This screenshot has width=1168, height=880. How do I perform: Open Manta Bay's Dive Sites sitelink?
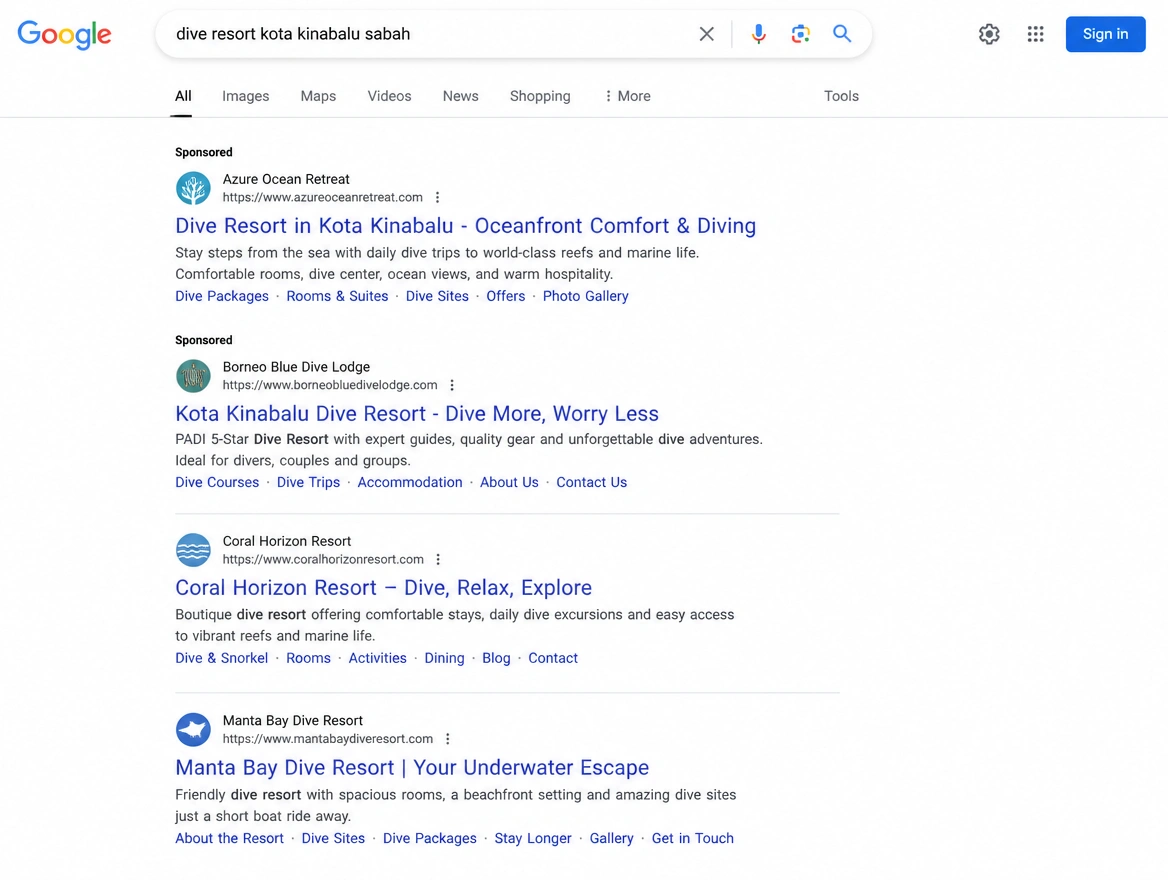tap(333, 839)
